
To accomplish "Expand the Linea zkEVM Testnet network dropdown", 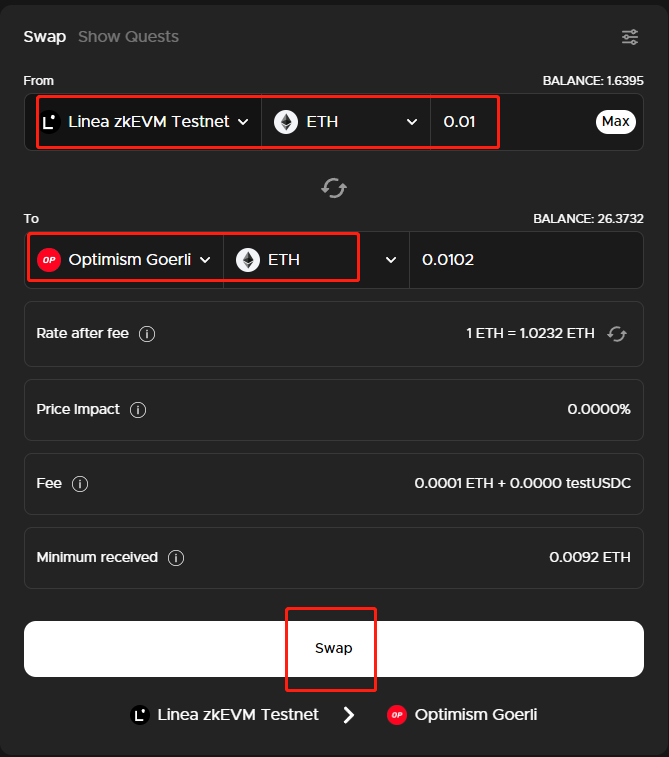I will [x=242, y=122].
